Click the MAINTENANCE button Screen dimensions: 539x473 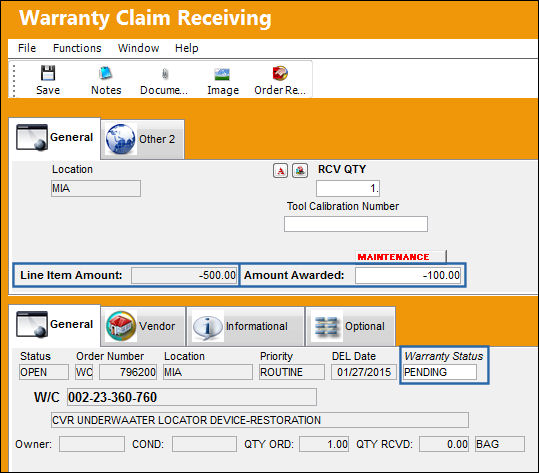(x=400, y=257)
